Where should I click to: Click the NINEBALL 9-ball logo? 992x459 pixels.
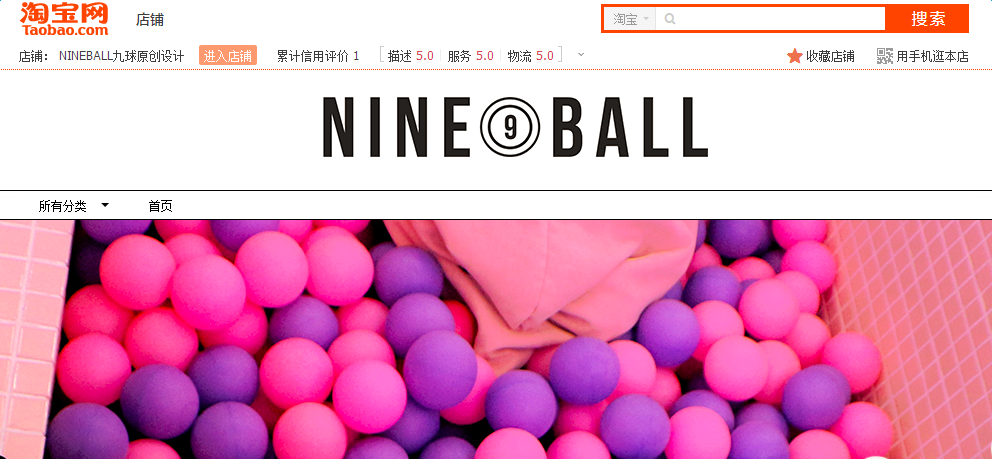click(x=515, y=127)
